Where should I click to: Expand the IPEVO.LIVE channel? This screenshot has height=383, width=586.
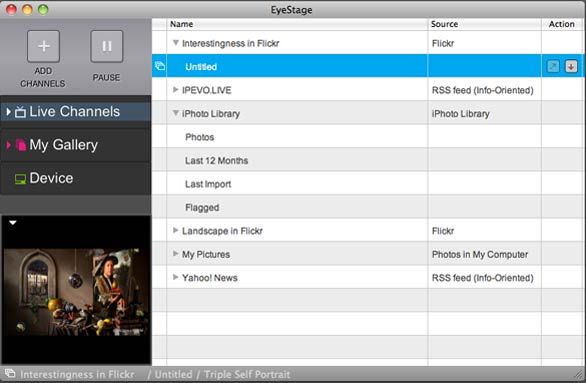click(x=175, y=90)
